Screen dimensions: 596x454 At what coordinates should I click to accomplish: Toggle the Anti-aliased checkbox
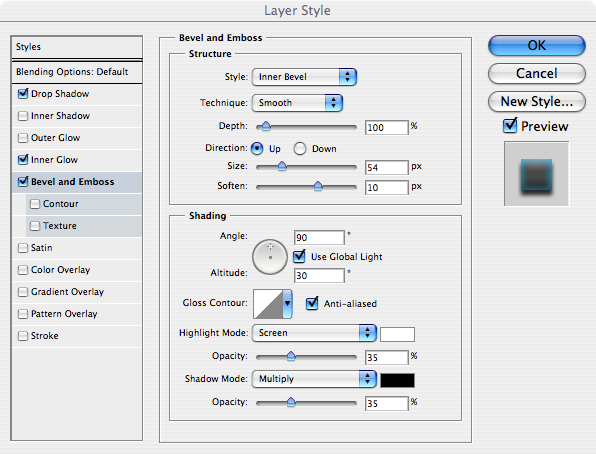312,303
